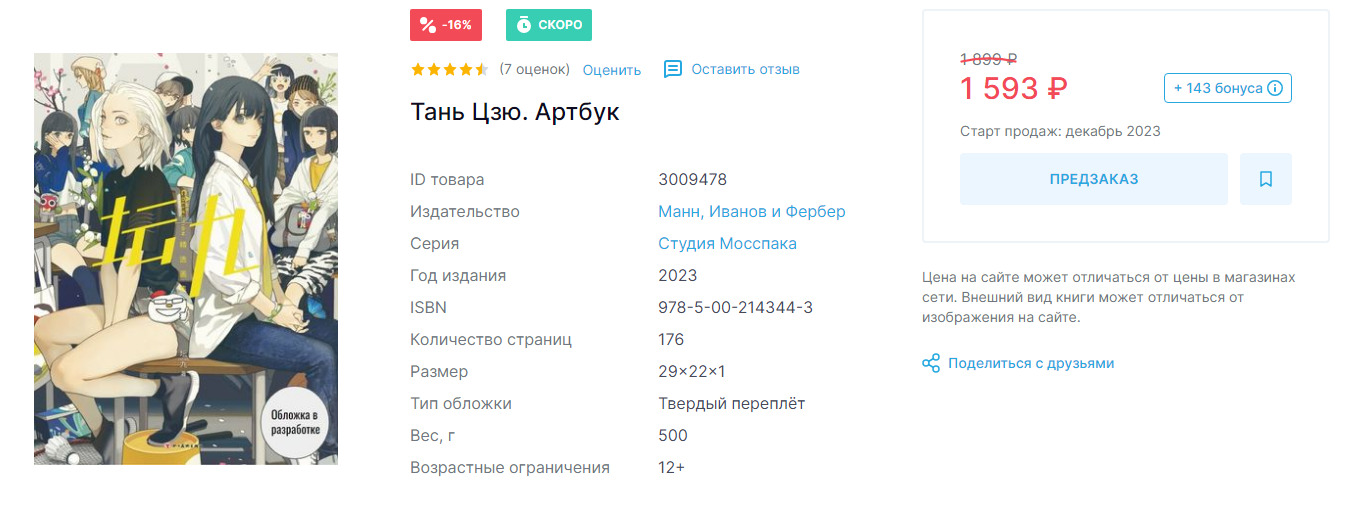1366x523 pixels.
Task: Open publisher Манн, Иванов и Фербер
Action: pyautogui.click(x=751, y=211)
